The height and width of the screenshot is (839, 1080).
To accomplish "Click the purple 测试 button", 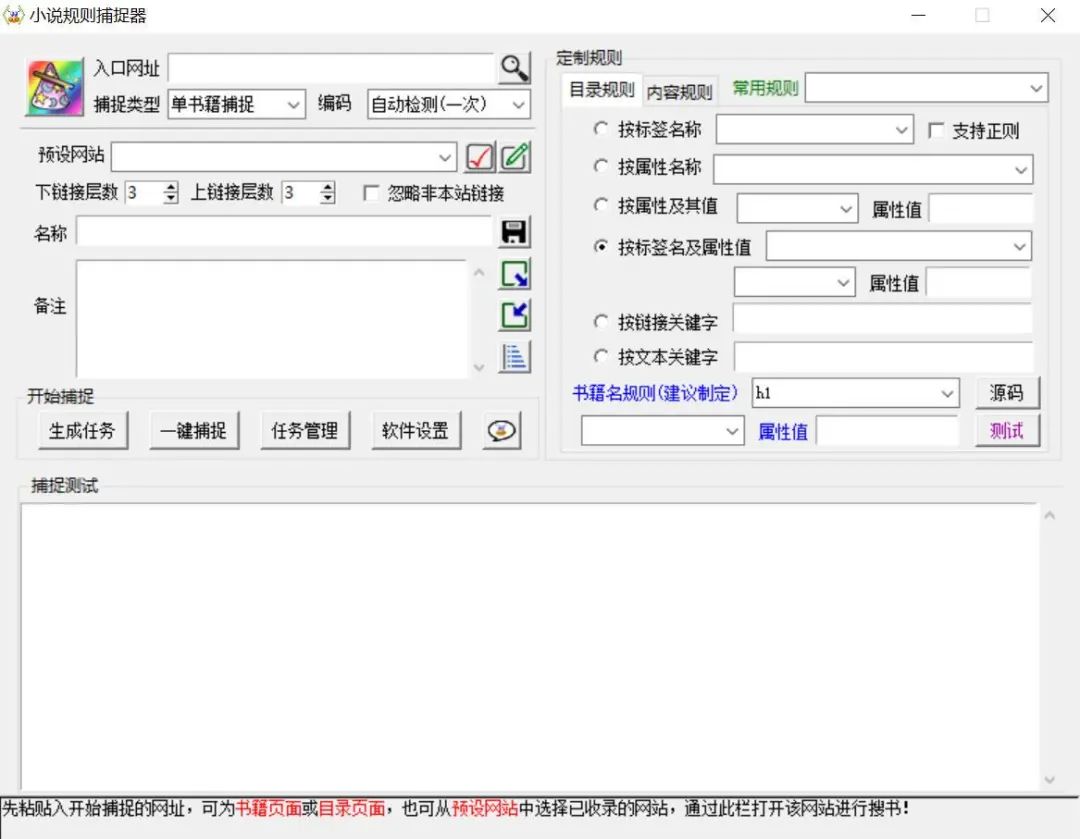I will tap(1007, 431).
